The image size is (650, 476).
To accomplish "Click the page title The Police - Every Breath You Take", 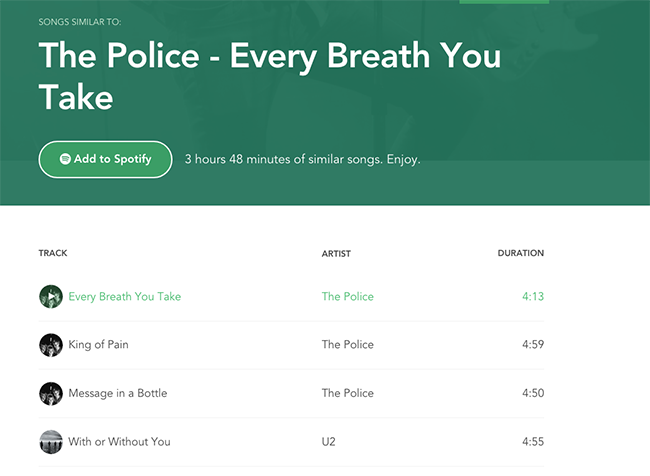I will click(270, 76).
